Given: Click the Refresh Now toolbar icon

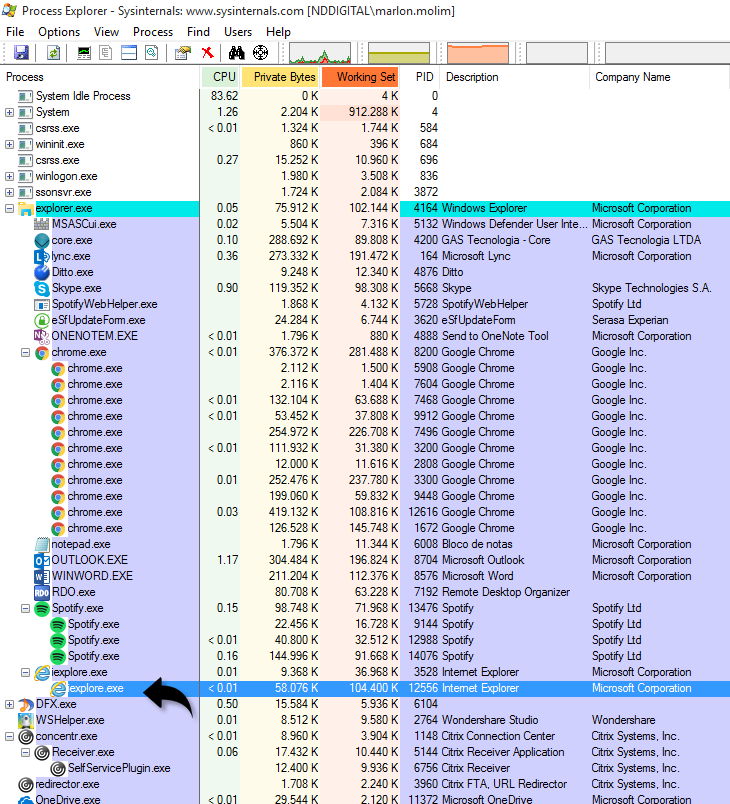Looking at the screenshot, I should tap(53, 52).
